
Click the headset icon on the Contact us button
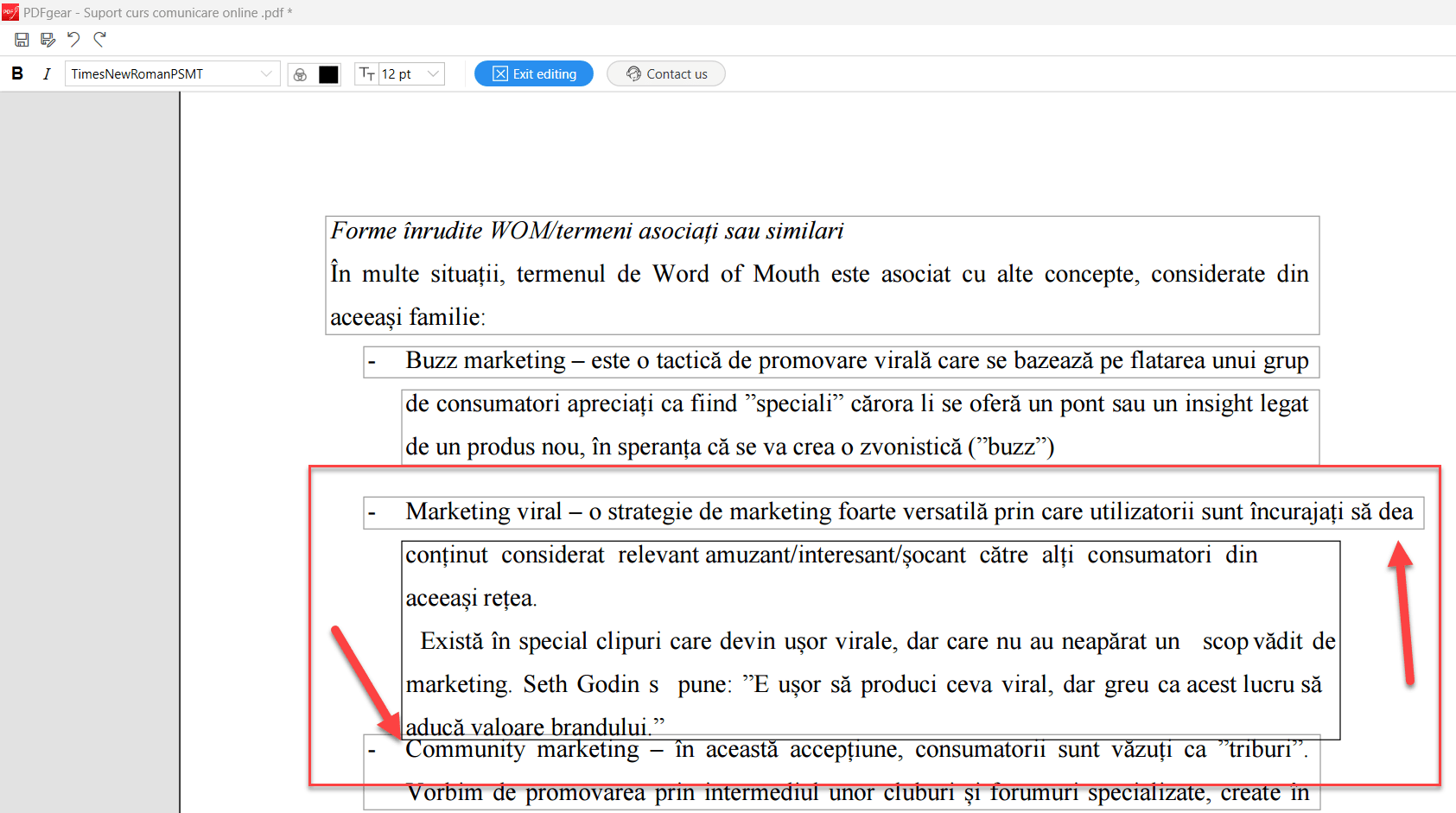[x=633, y=73]
